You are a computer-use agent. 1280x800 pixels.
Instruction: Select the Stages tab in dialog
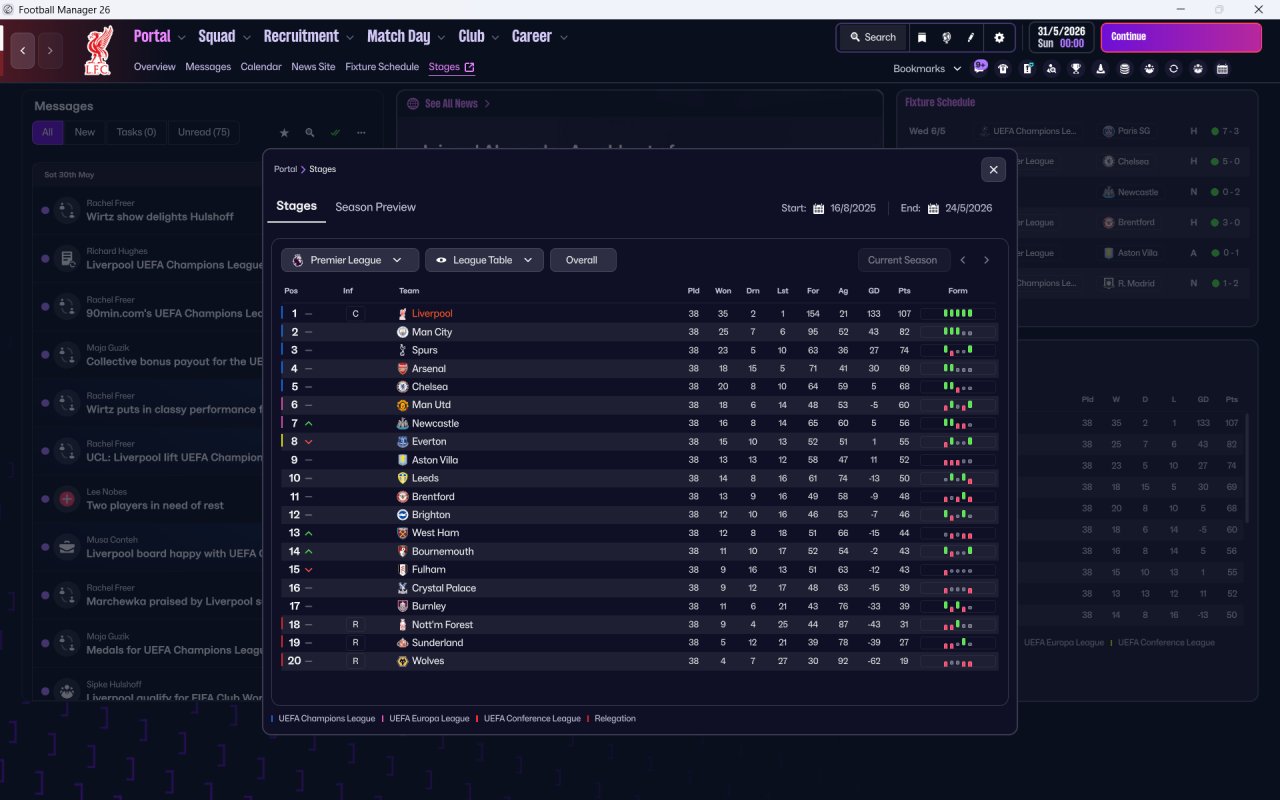coord(296,206)
